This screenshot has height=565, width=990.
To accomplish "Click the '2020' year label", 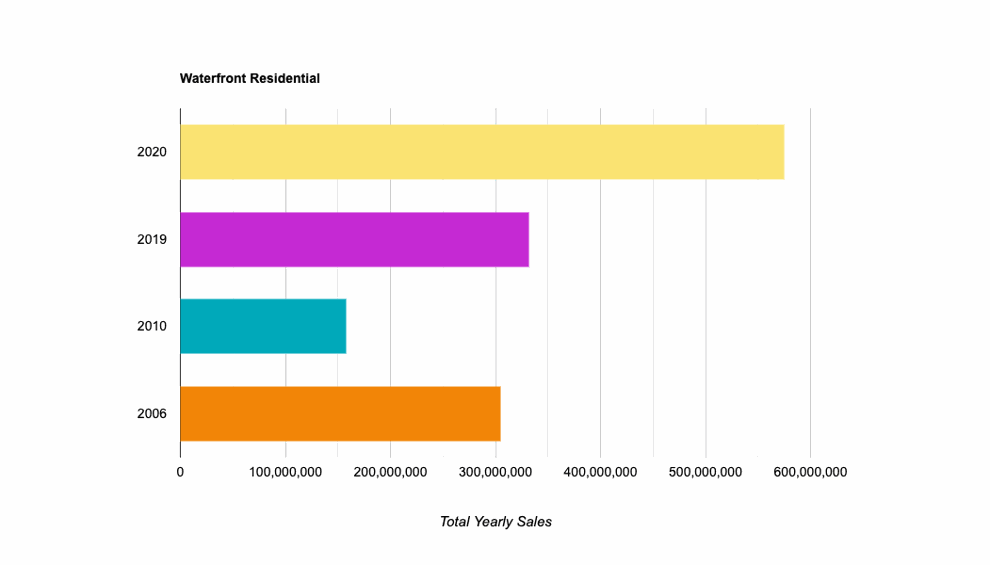I will (152, 152).
